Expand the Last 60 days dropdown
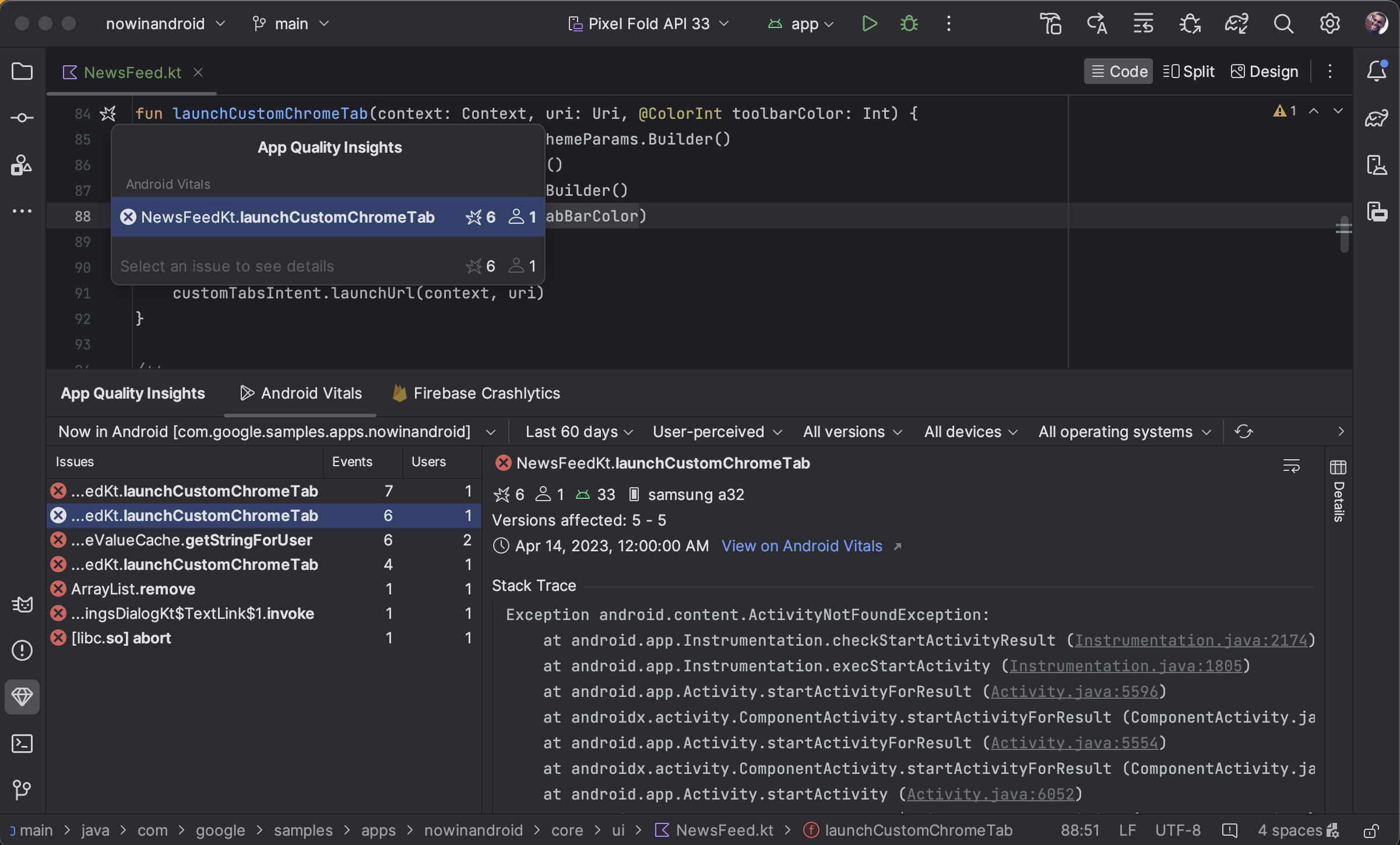The width and height of the screenshot is (1400, 845). pyautogui.click(x=579, y=432)
